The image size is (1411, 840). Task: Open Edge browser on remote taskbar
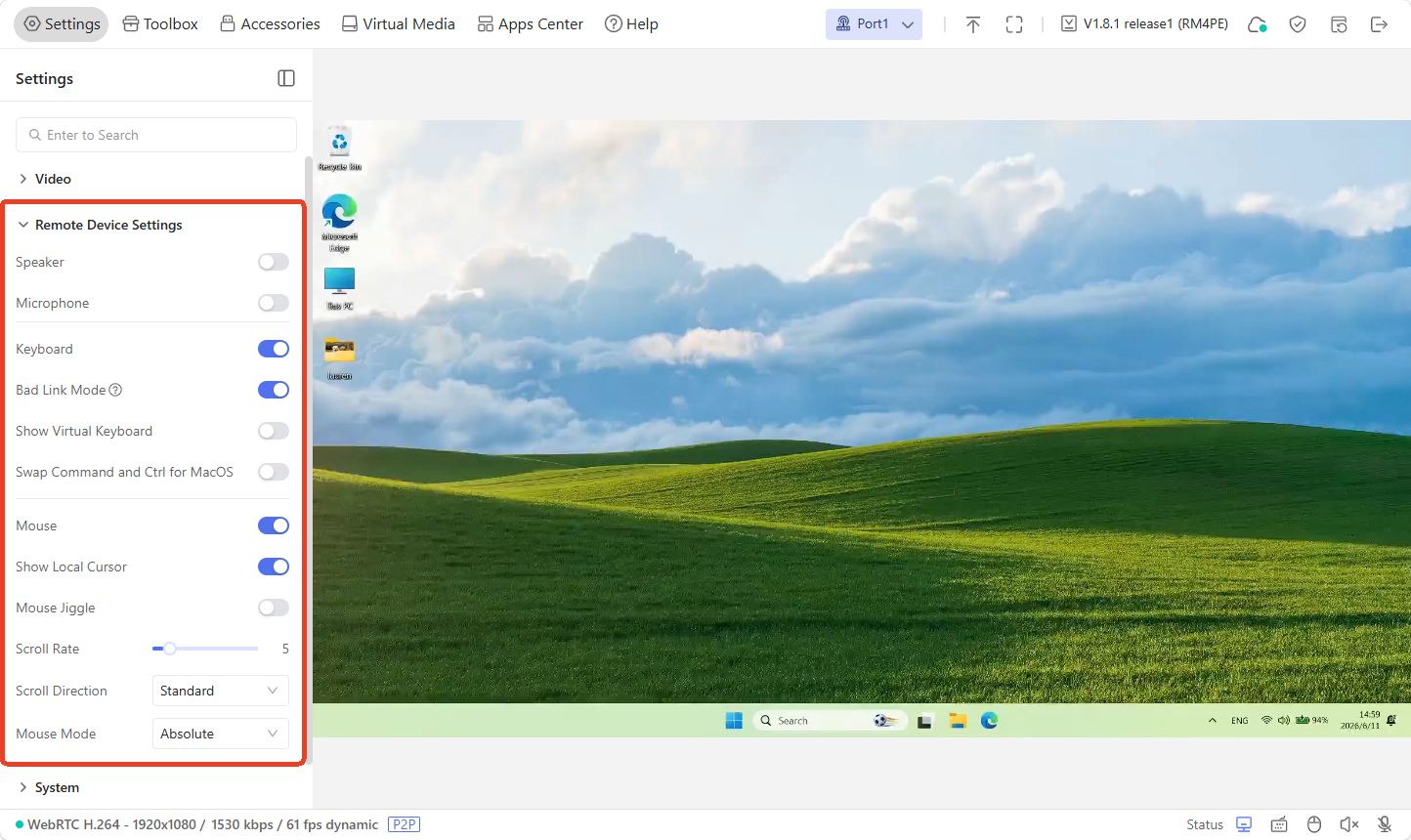click(x=990, y=721)
